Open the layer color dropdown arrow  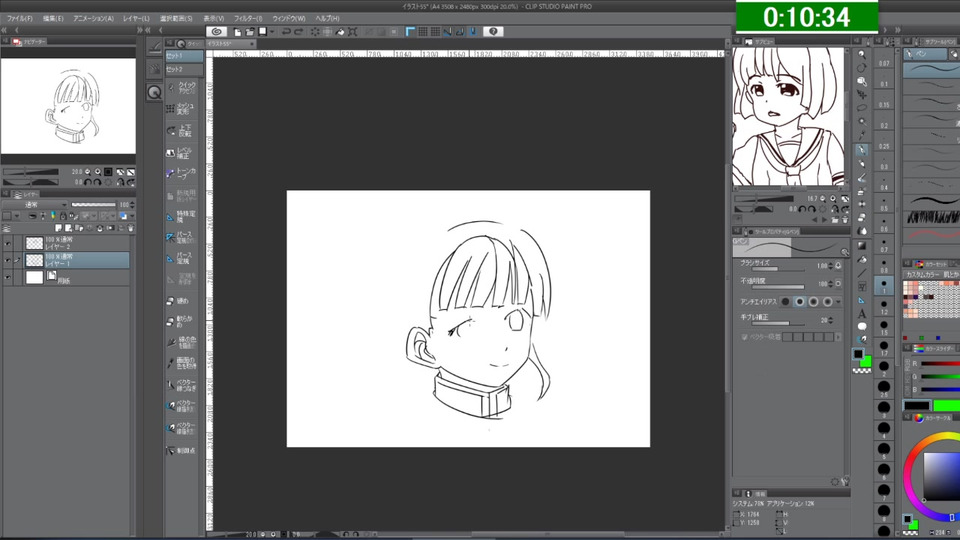131,216
